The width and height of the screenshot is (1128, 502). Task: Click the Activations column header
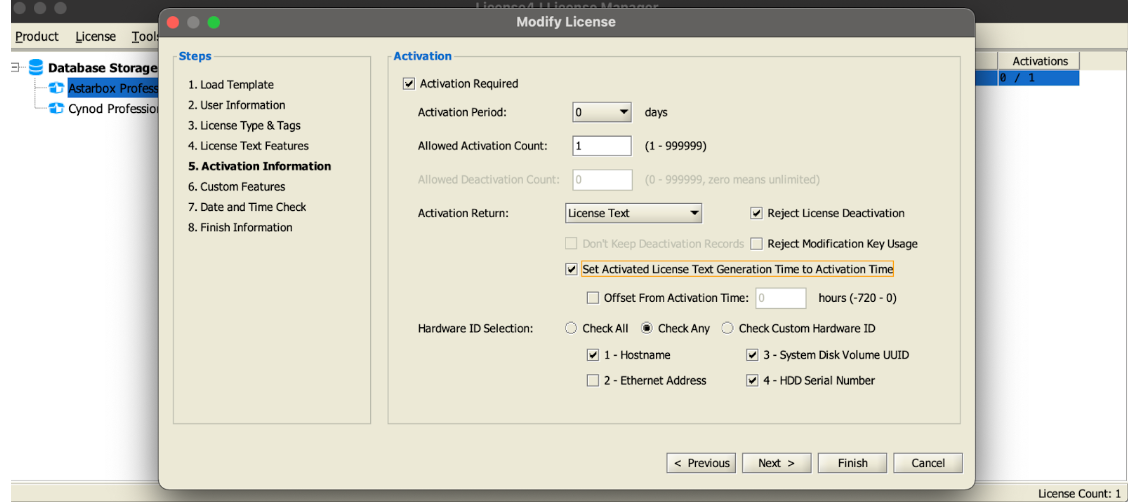[1039, 61]
